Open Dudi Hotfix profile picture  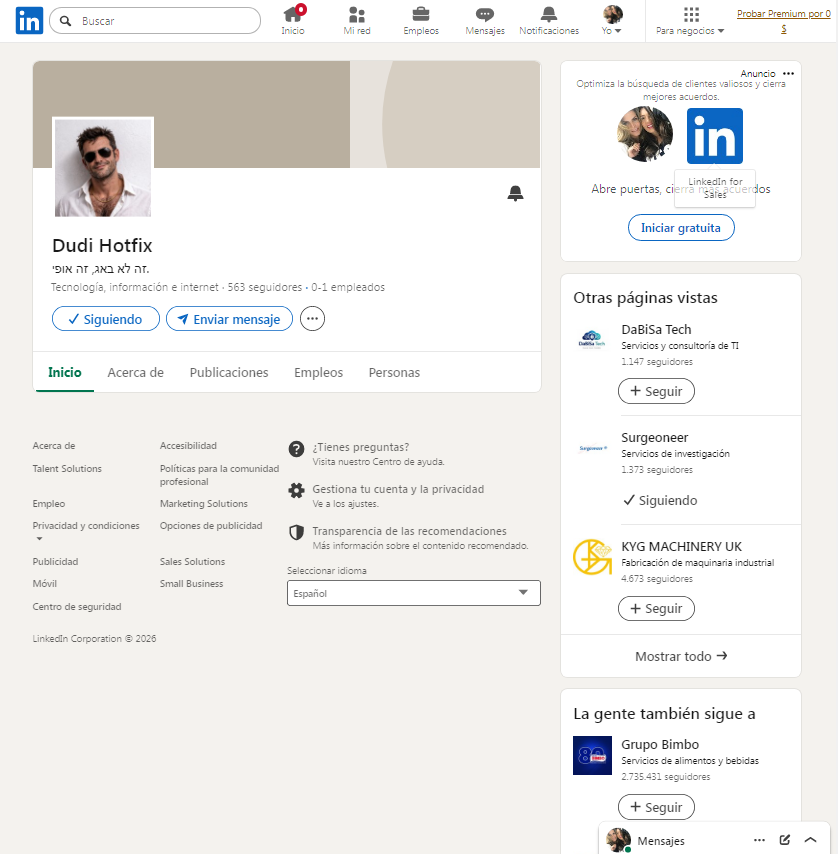point(103,168)
